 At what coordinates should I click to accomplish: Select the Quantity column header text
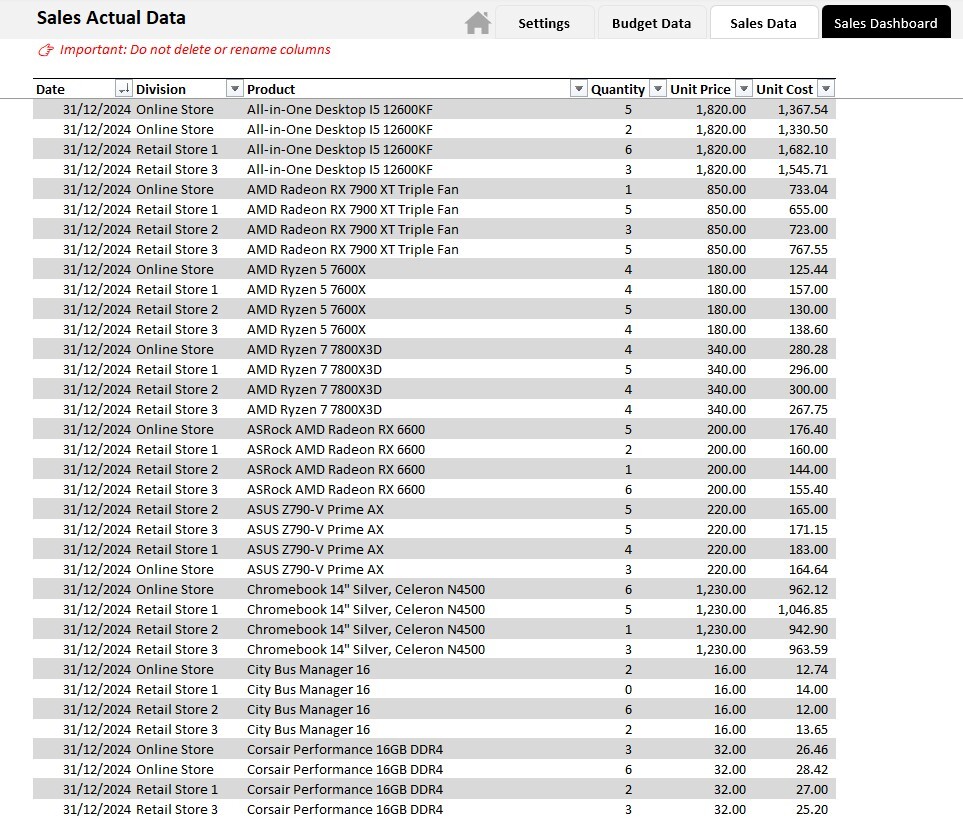(x=618, y=90)
